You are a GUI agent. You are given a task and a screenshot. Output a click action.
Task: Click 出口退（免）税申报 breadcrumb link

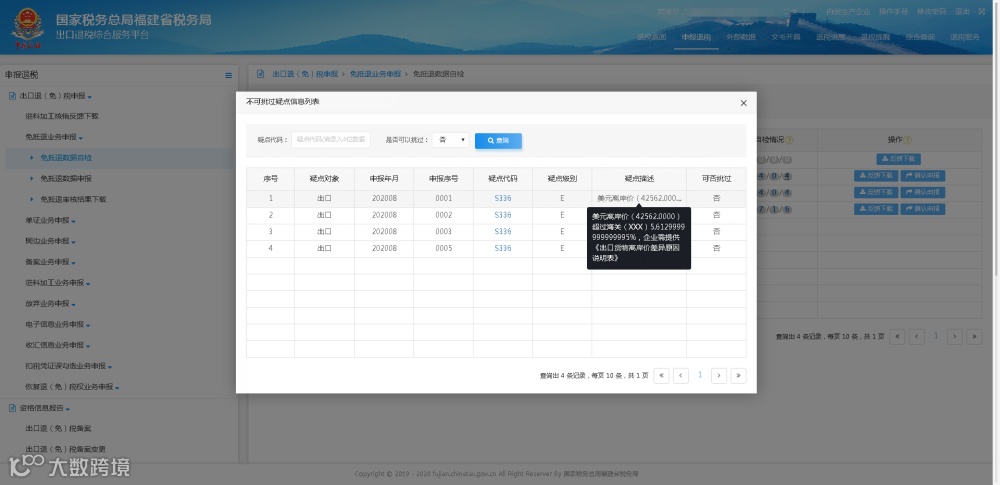(x=305, y=74)
